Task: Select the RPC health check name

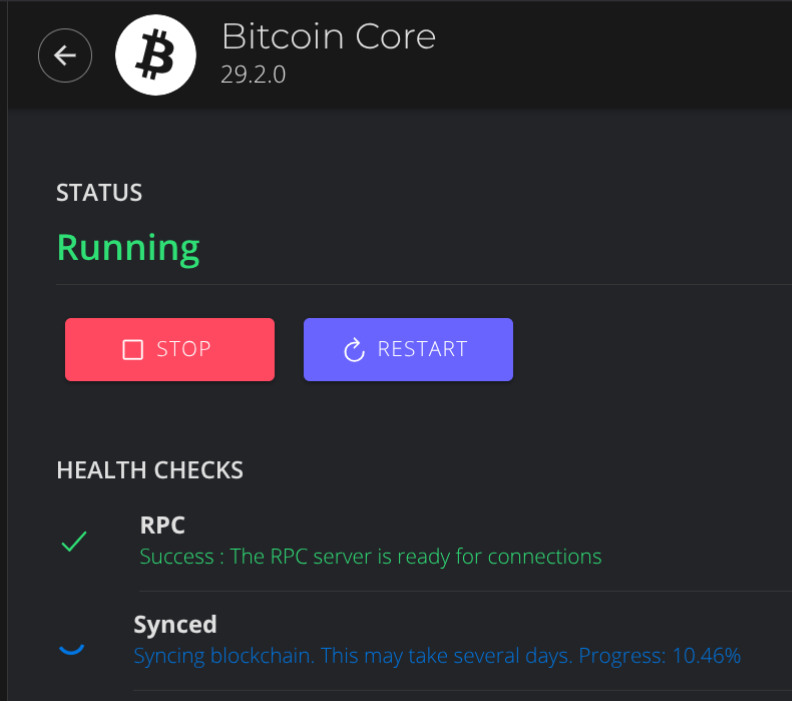Action: pyautogui.click(x=162, y=526)
